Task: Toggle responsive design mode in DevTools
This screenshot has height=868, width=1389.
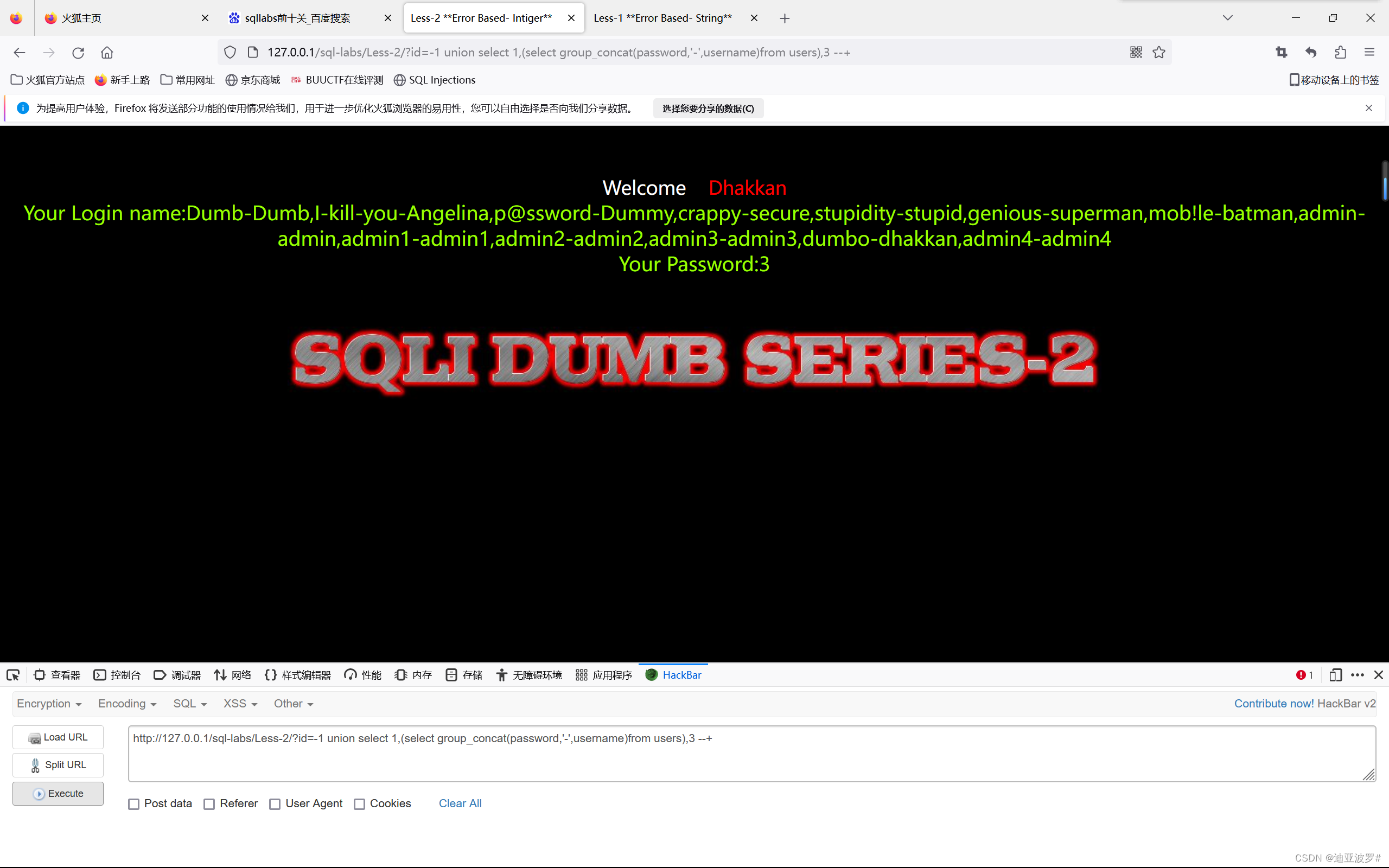Action: click(1336, 675)
